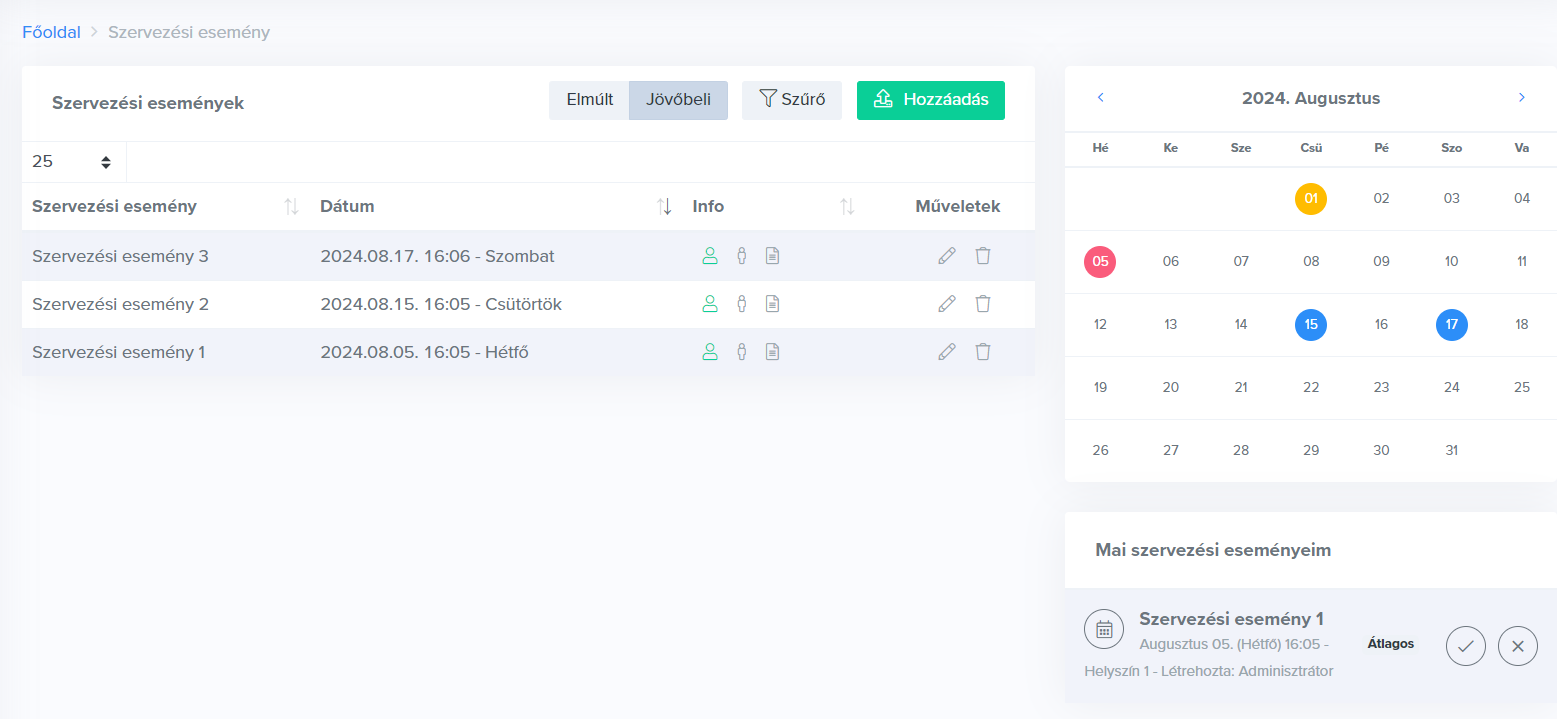Go to next month in calendar

(x=1522, y=98)
